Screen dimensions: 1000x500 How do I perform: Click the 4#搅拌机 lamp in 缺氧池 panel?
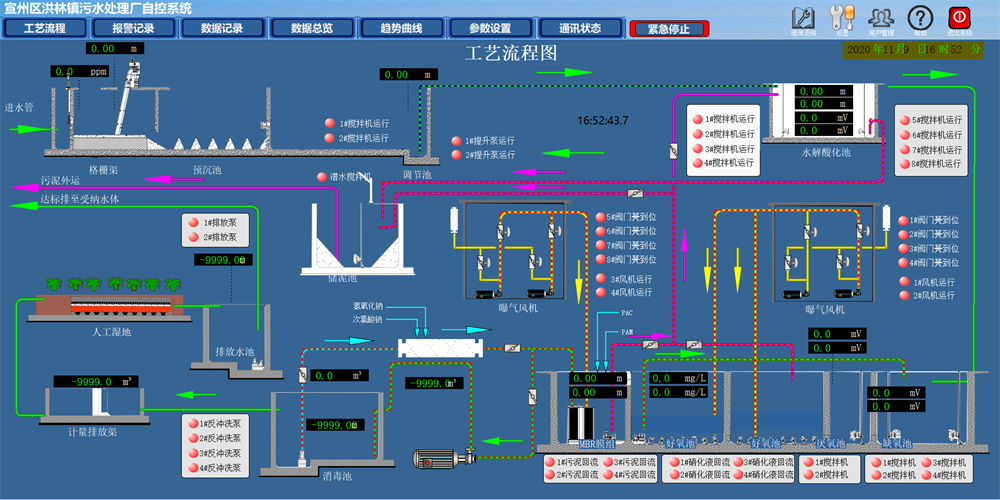(925, 475)
